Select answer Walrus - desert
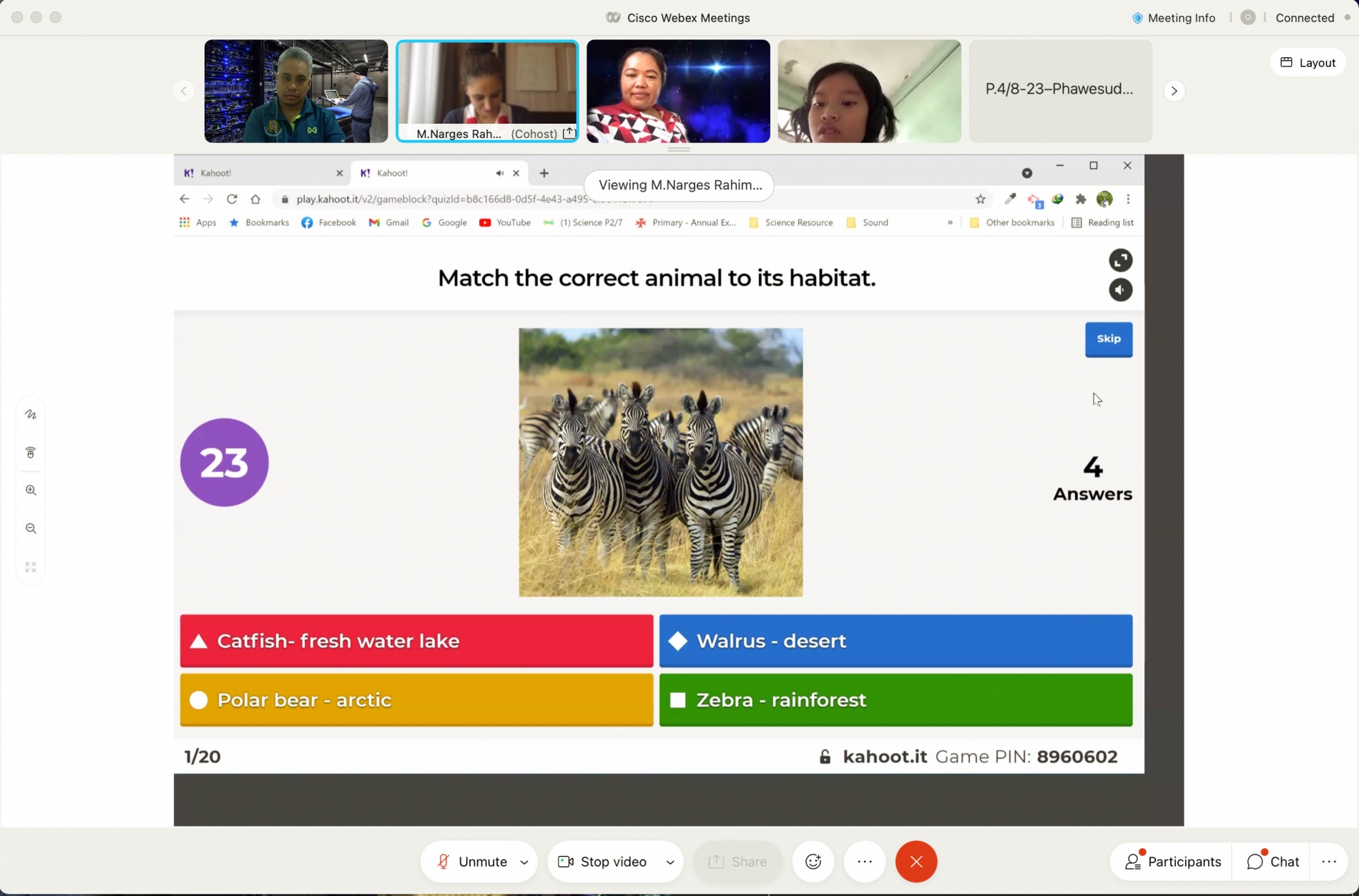This screenshot has width=1359, height=896. 896,641
